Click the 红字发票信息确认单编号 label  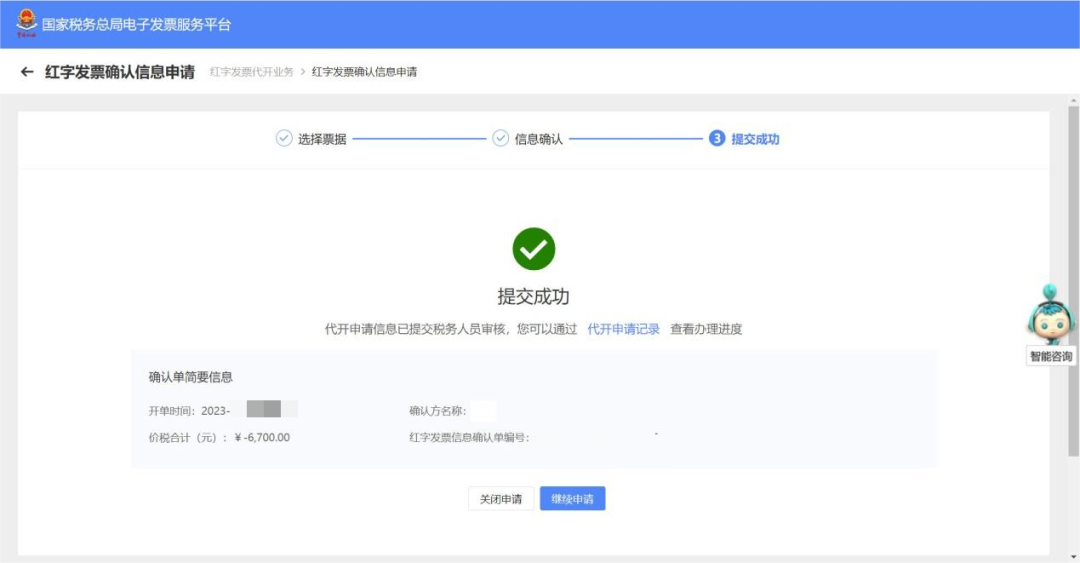[x=469, y=438]
